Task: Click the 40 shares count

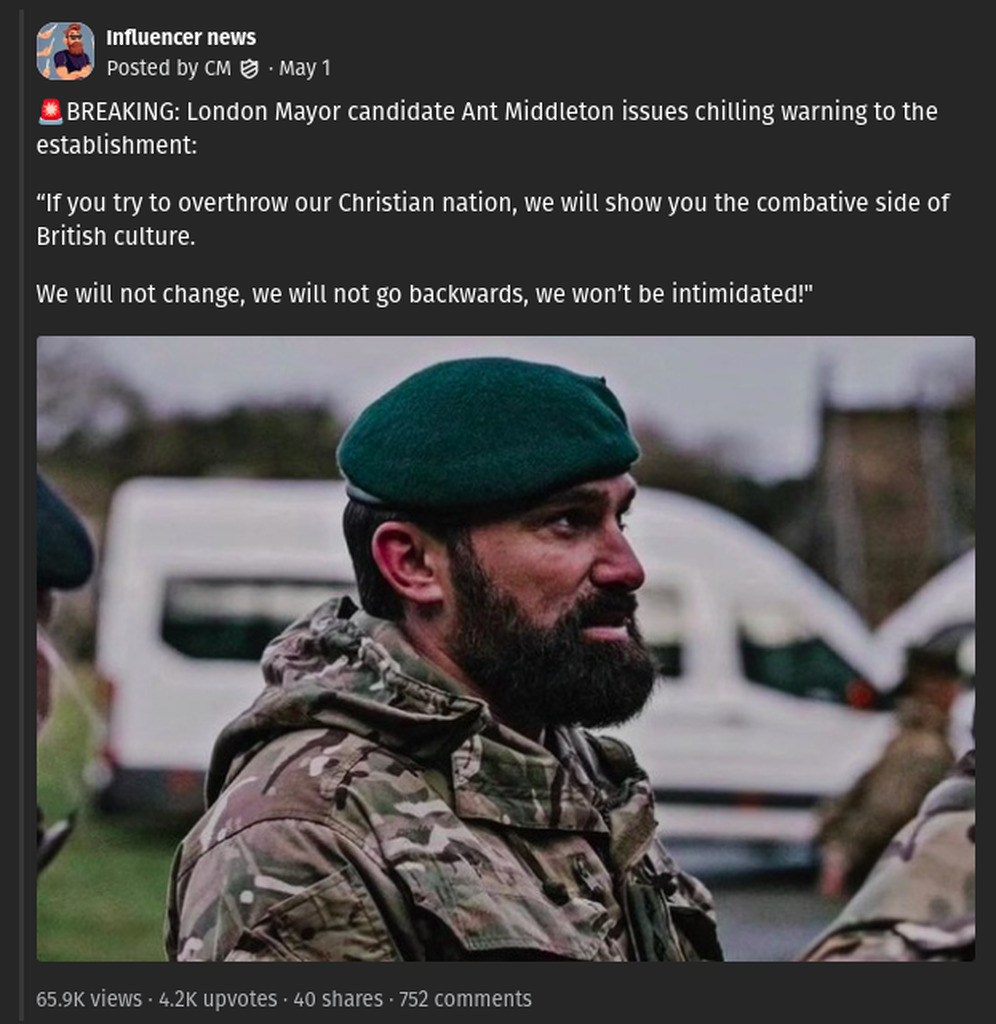Action: click(338, 999)
